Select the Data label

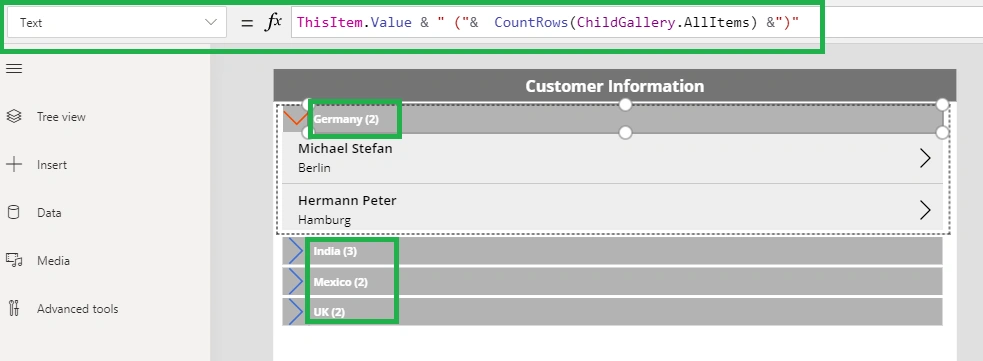(49, 213)
